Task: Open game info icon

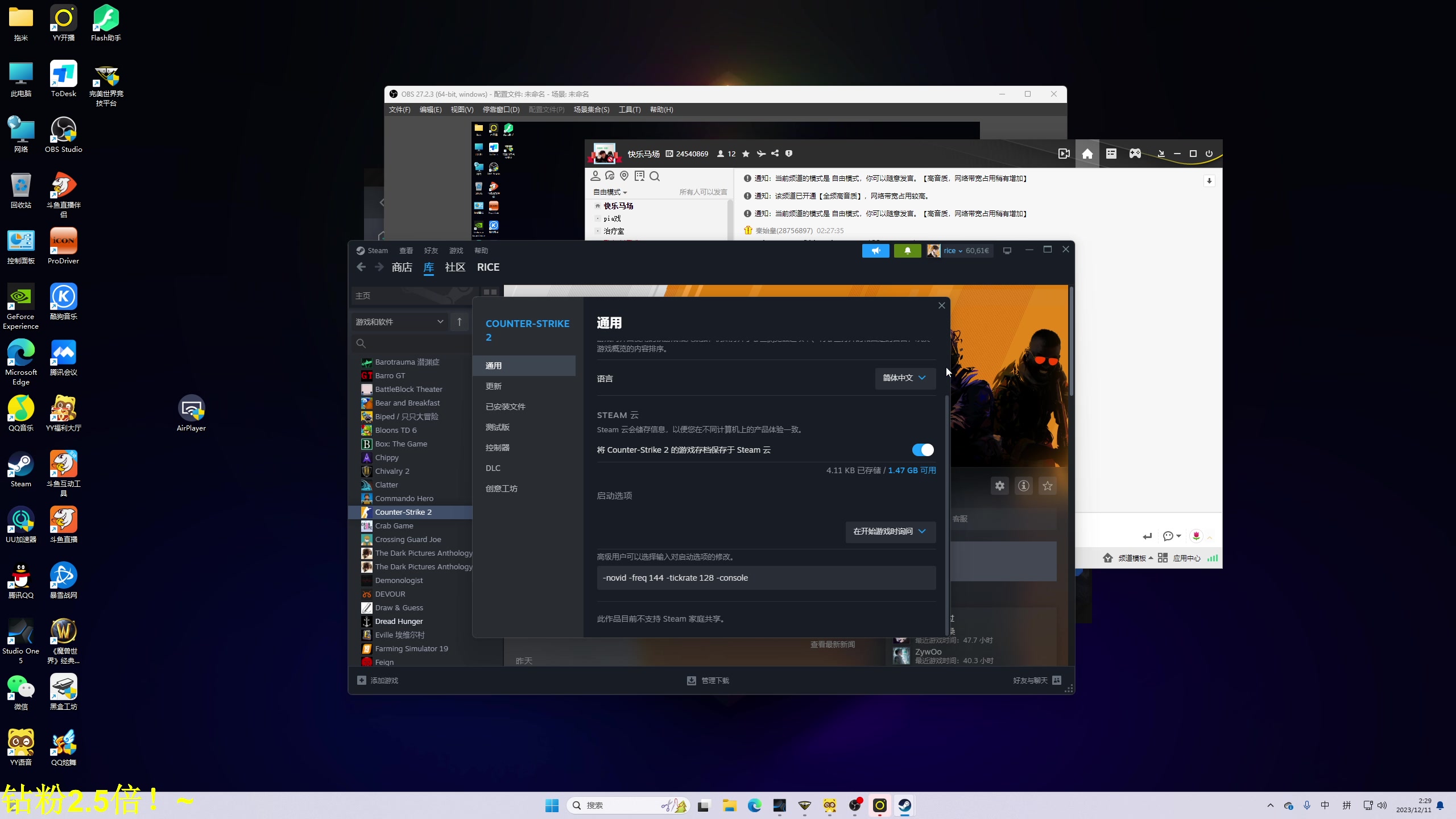Action: point(1023,486)
